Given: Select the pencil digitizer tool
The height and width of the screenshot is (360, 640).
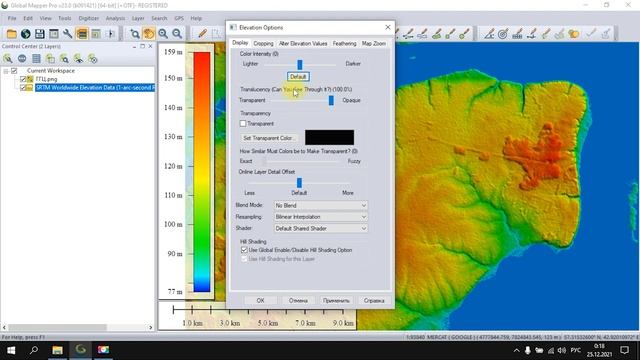Looking at the screenshot, I should (202, 33).
